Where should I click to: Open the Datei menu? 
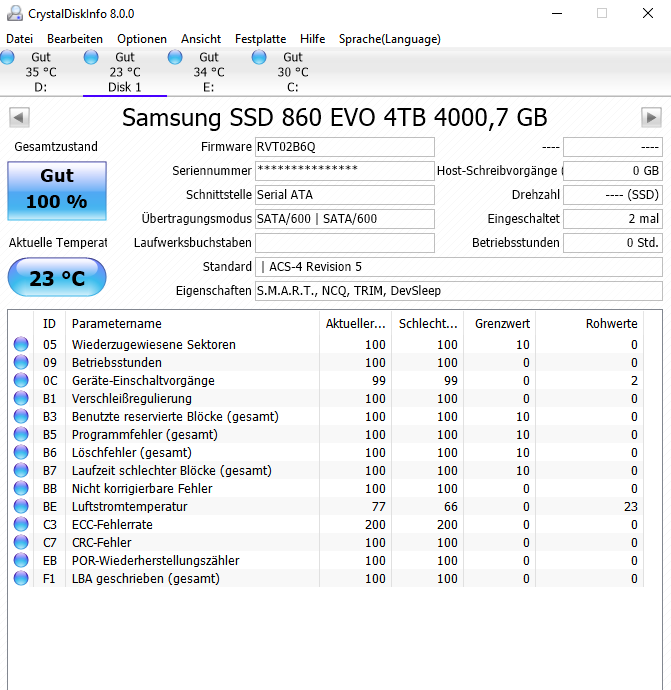click(x=19, y=39)
